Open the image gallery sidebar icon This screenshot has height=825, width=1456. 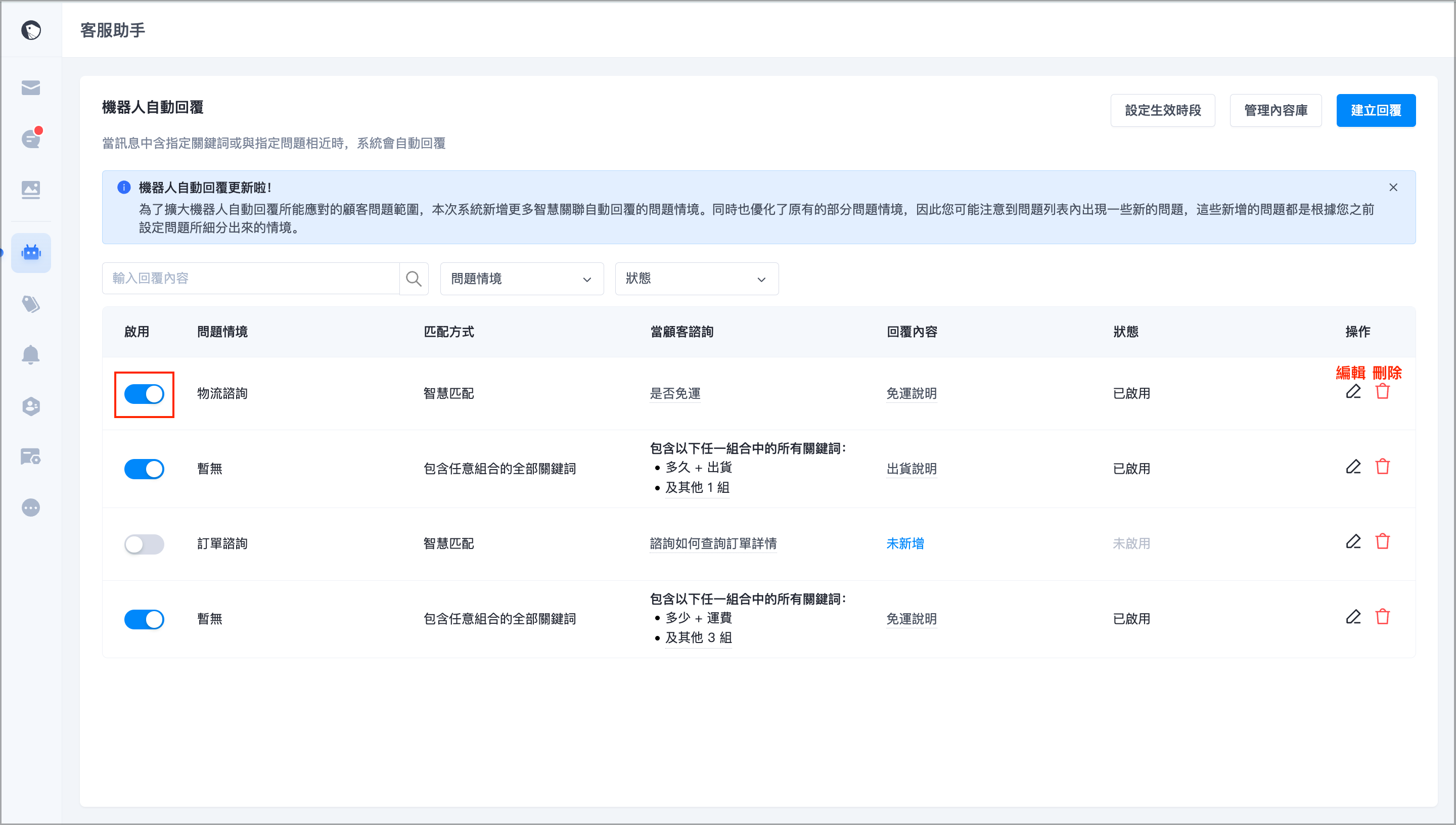tap(31, 190)
